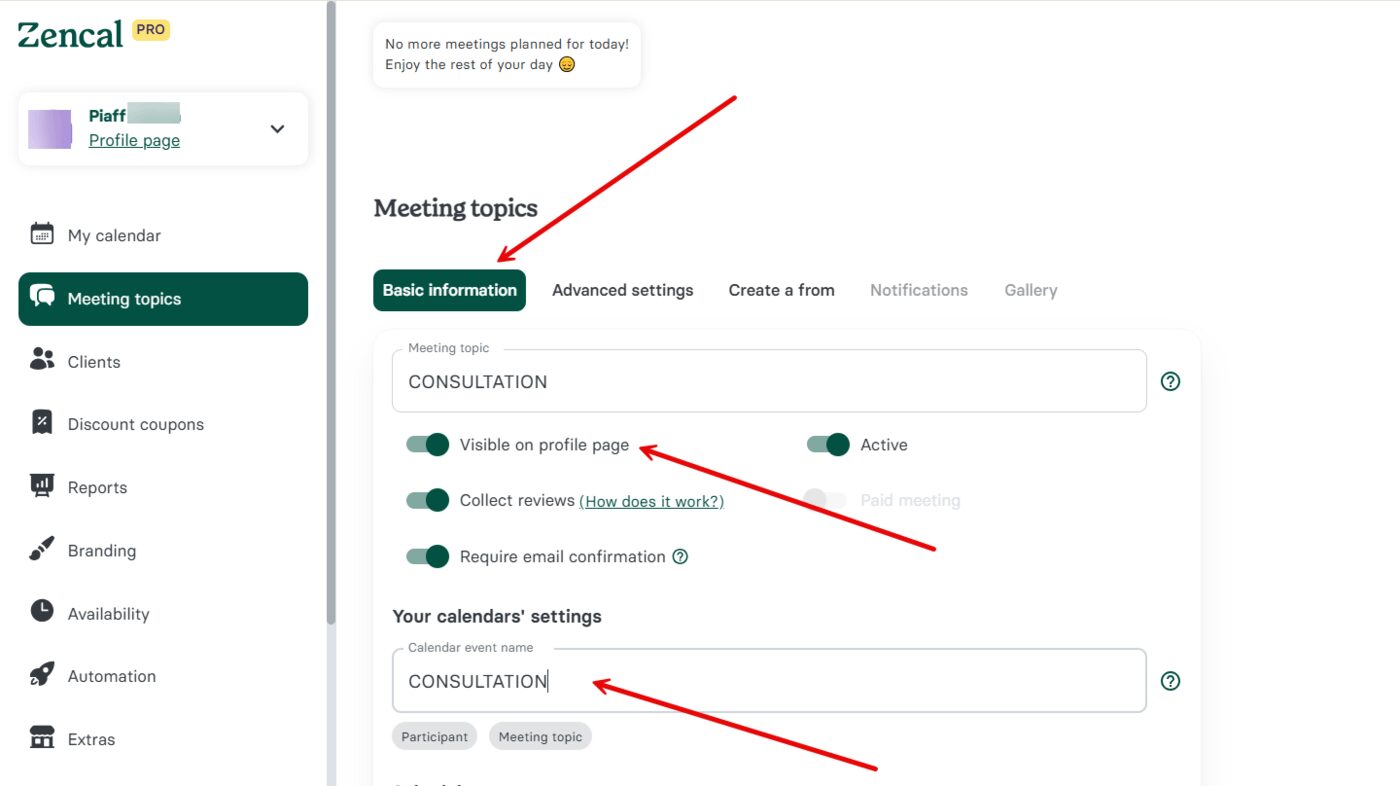Viewport: 1400px width, 786px height.
Task: Disable the Collect reviews toggle
Action: pyautogui.click(x=427, y=500)
